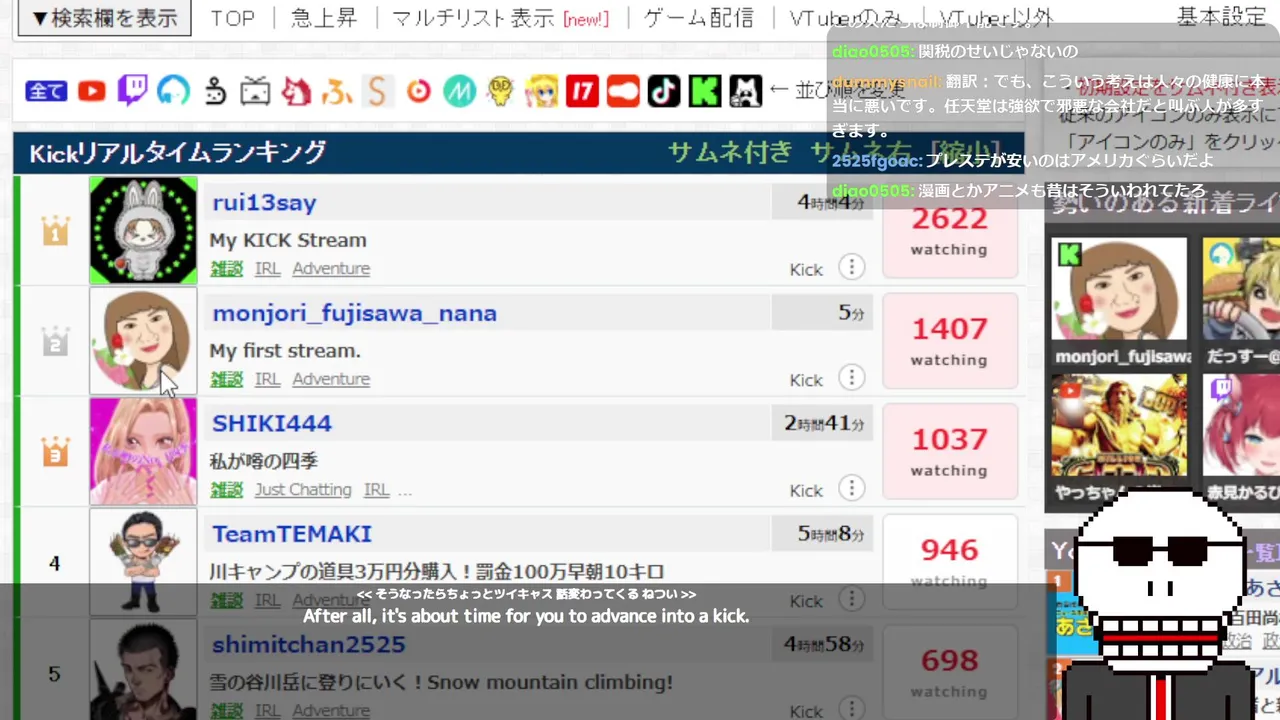
Task: Open the だっすー sidebar thumbnail
Action: (1241, 290)
